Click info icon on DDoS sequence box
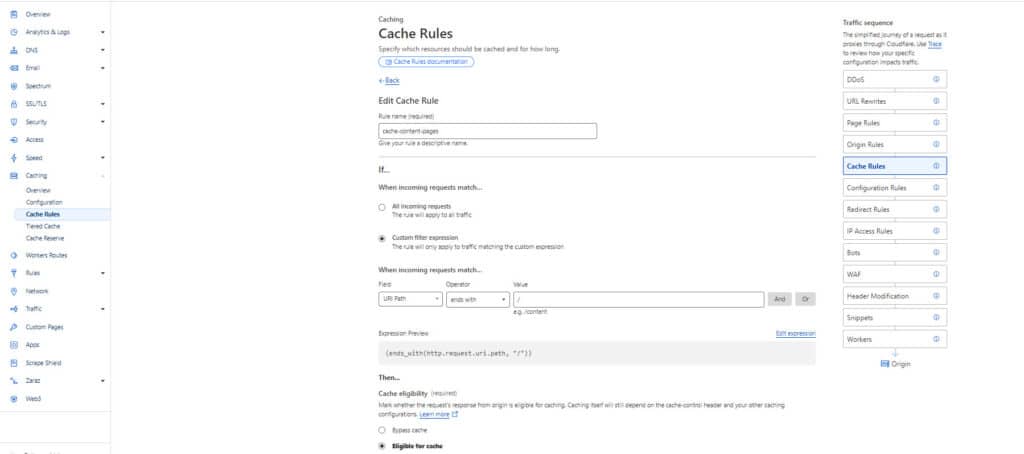 (x=936, y=79)
